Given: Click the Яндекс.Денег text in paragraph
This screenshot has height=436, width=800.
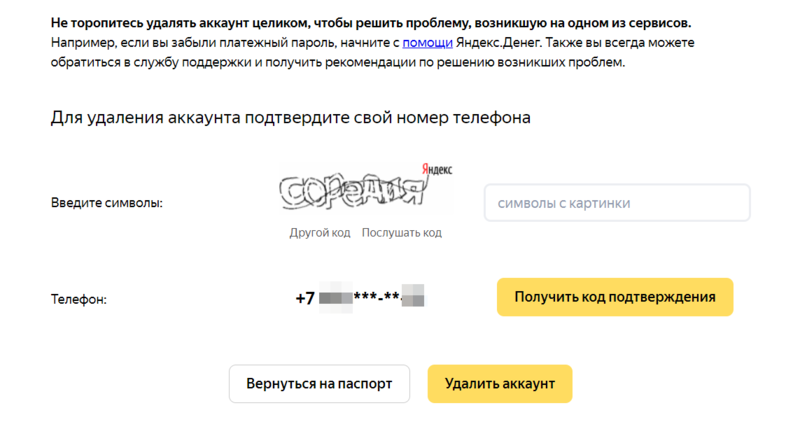Looking at the screenshot, I should click(498, 43).
